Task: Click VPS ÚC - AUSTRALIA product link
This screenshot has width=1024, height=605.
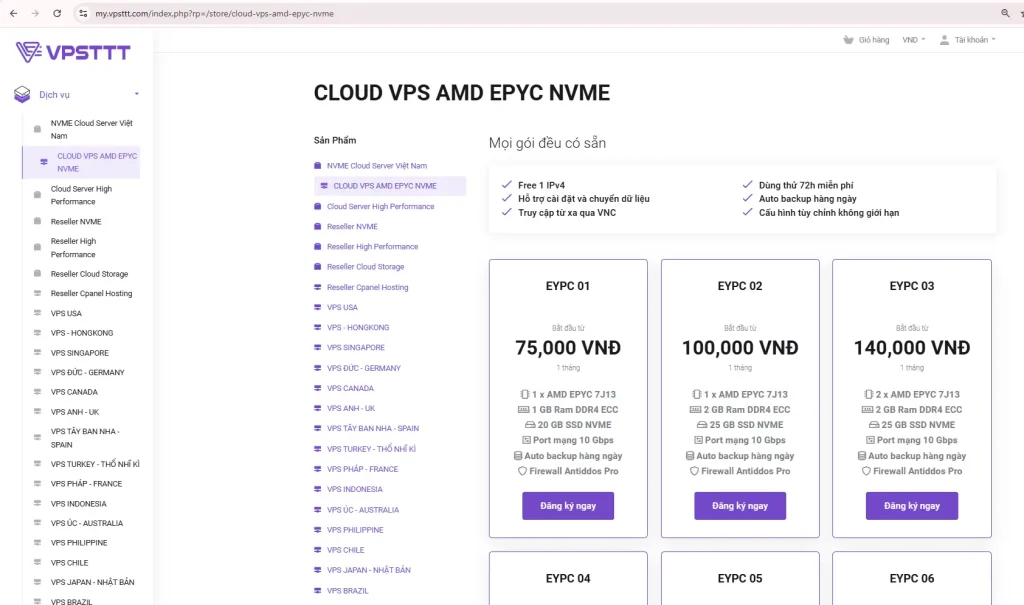Action: pos(362,510)
